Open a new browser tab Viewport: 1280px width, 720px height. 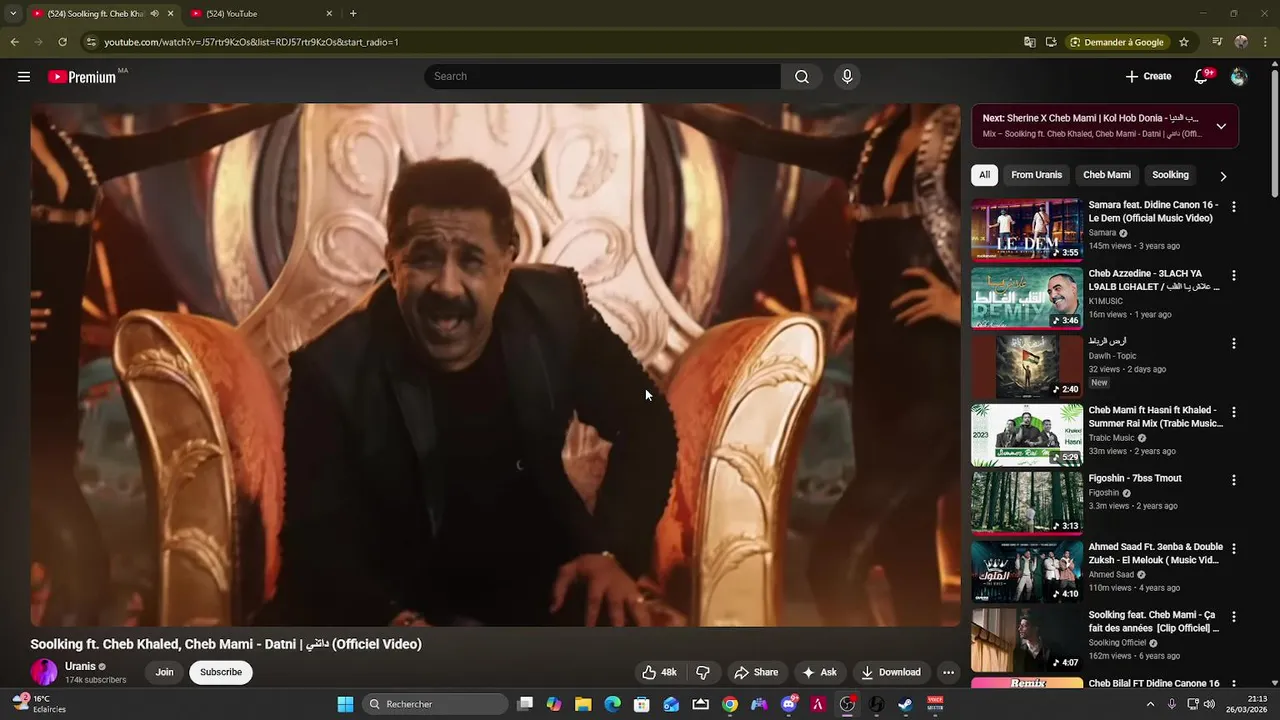click(x=353, y=13)
